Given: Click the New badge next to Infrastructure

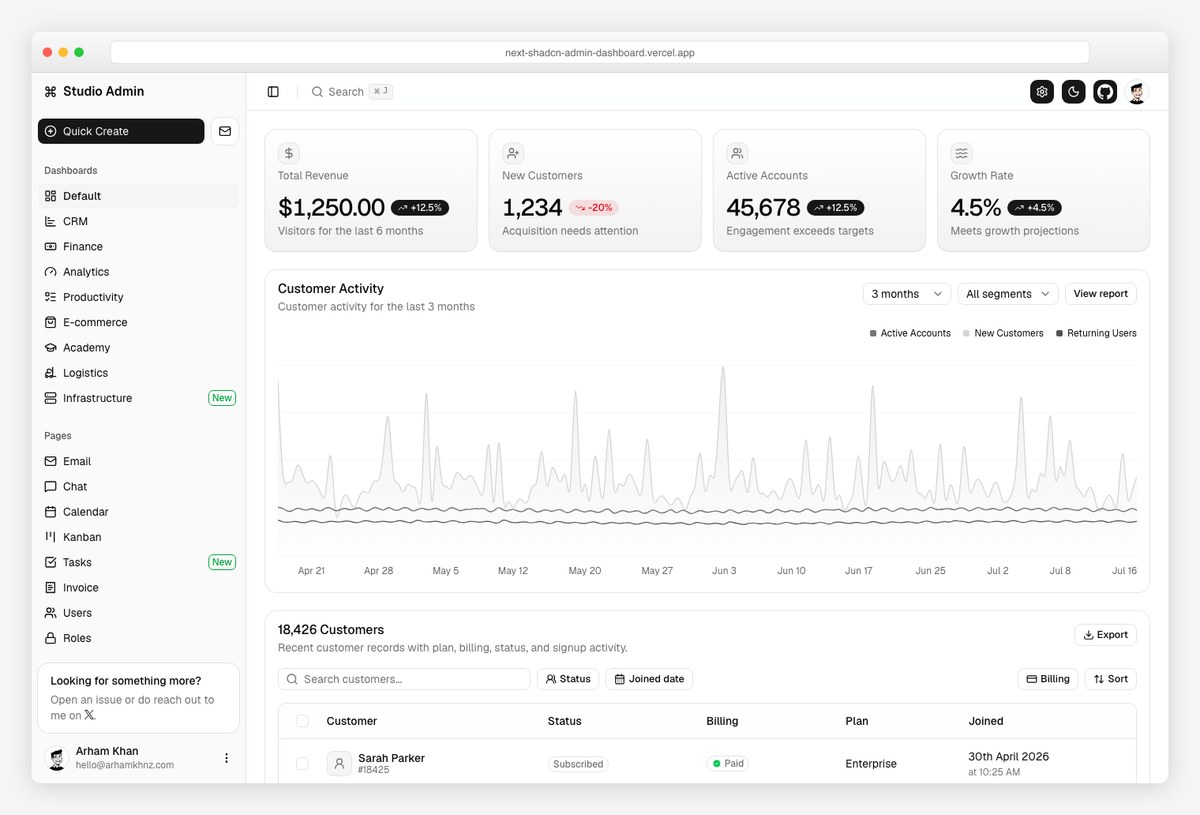Looking at the screenshot, I should 222,398.
